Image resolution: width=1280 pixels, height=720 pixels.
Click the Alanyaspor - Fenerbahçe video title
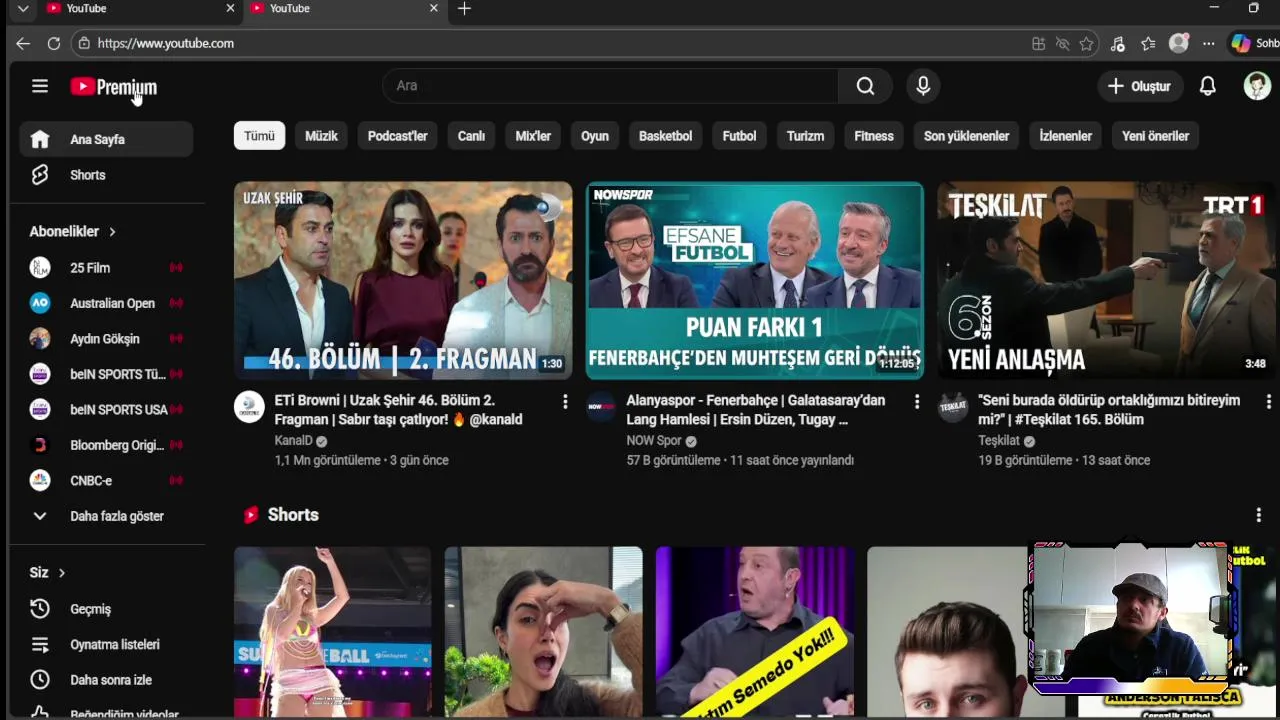[x=756, y=410]
